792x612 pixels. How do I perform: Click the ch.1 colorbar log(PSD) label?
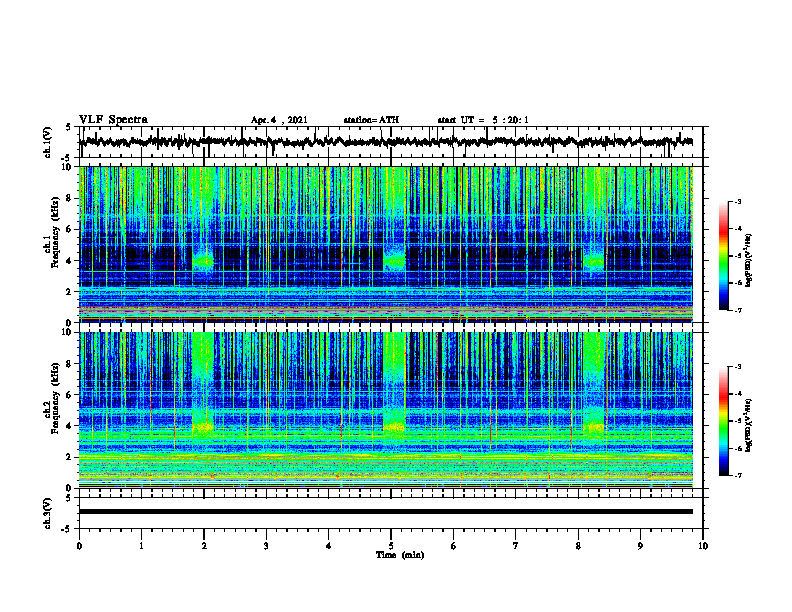749,261
